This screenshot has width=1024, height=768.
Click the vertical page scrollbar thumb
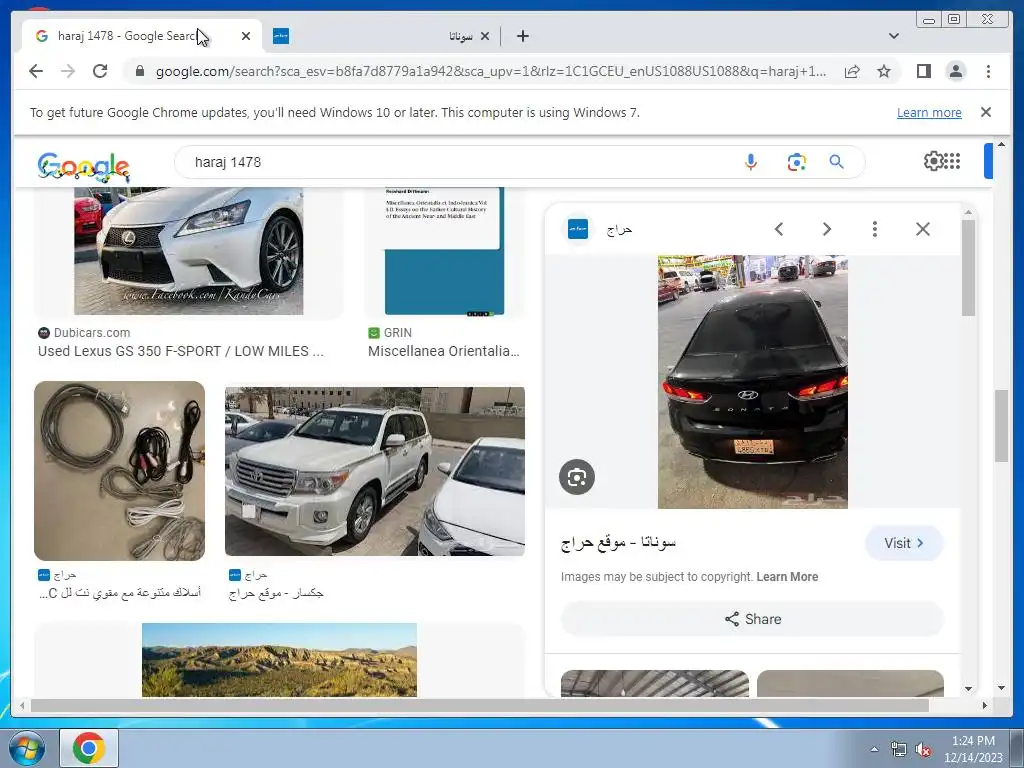point(1001,426)
